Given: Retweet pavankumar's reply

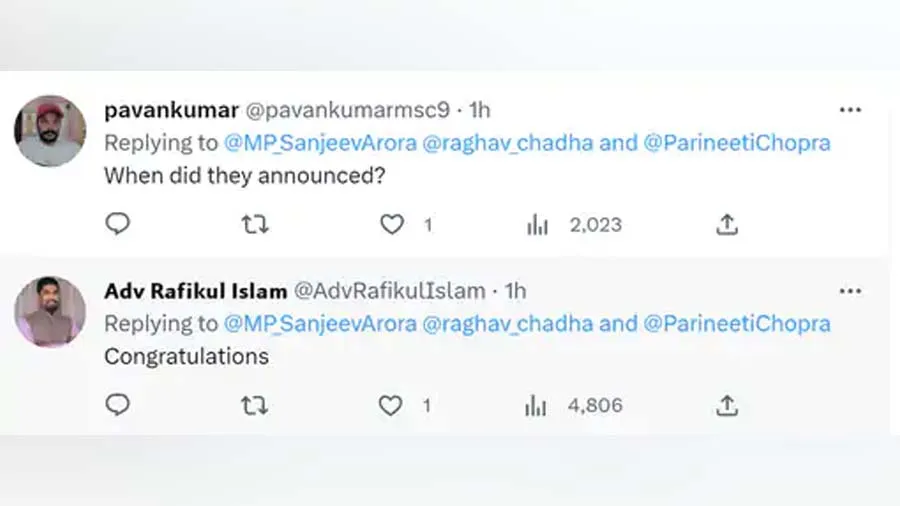Looking at the screenshot, I should click(x=255, y=224).
